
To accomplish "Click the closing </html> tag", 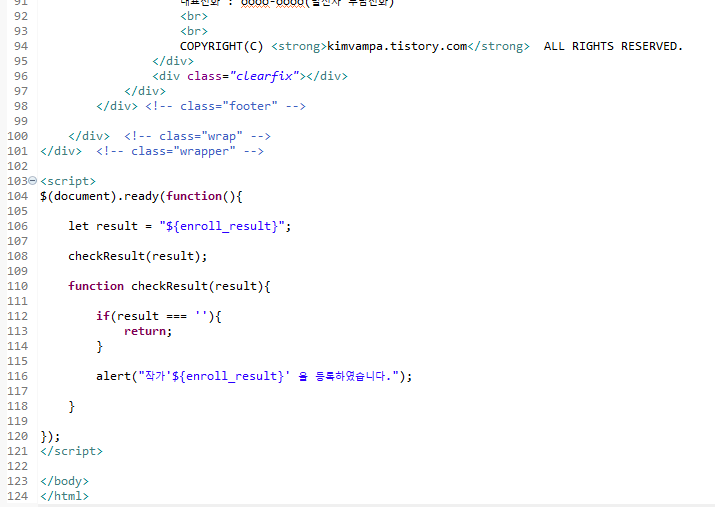I will click(x=64, y=496).
